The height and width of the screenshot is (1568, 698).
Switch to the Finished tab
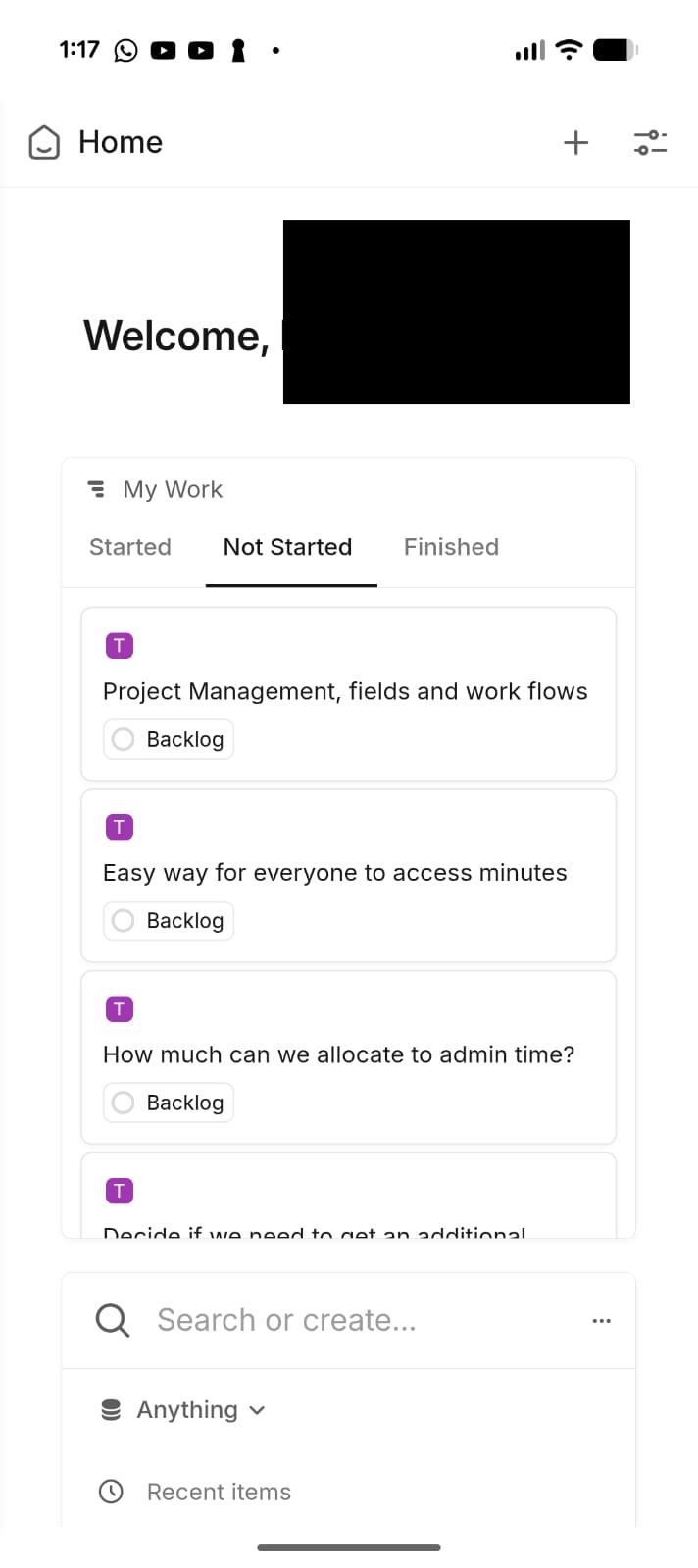[x=451, y=547]
